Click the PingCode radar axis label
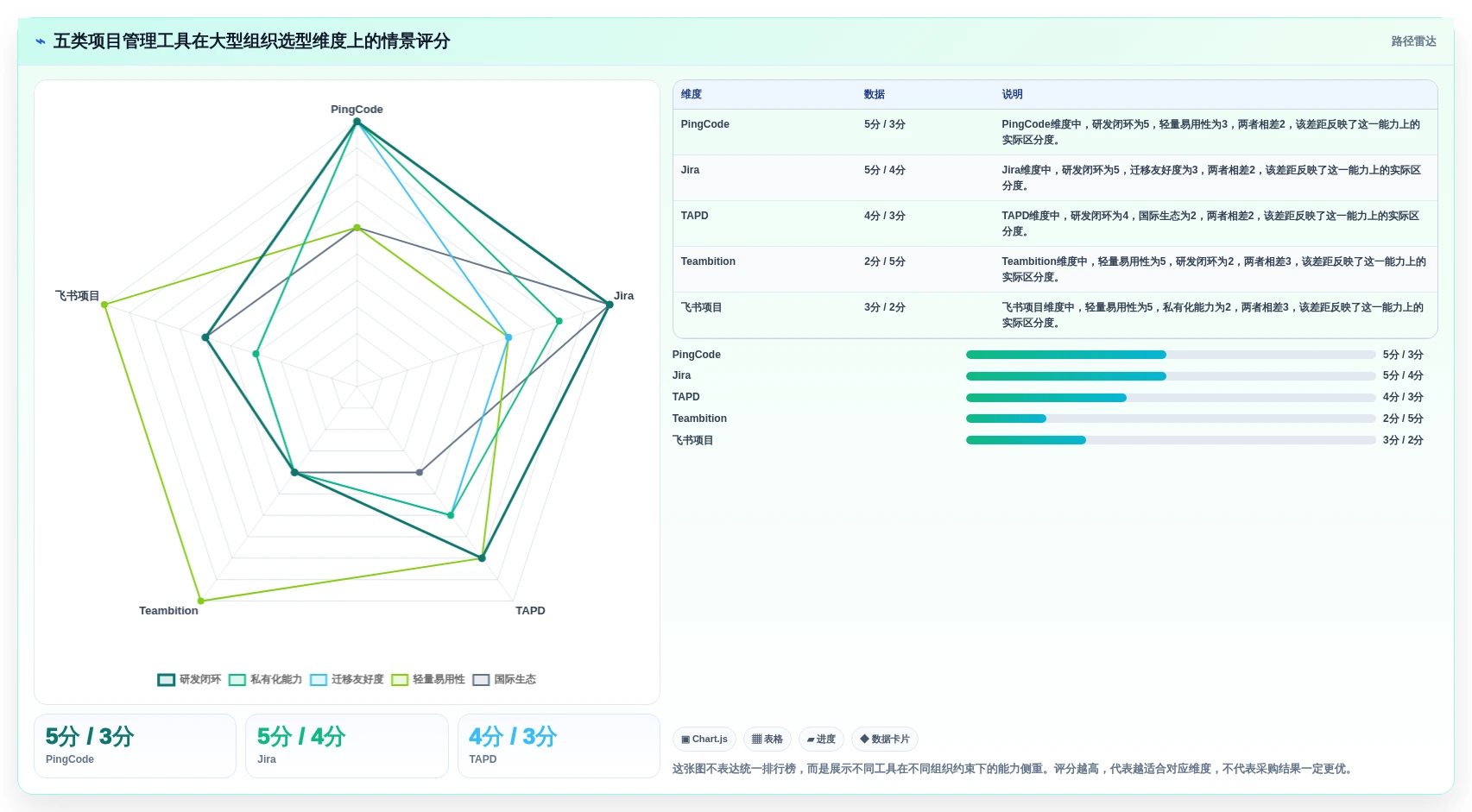Viewport: 1472px width, 812px height. 357,110
